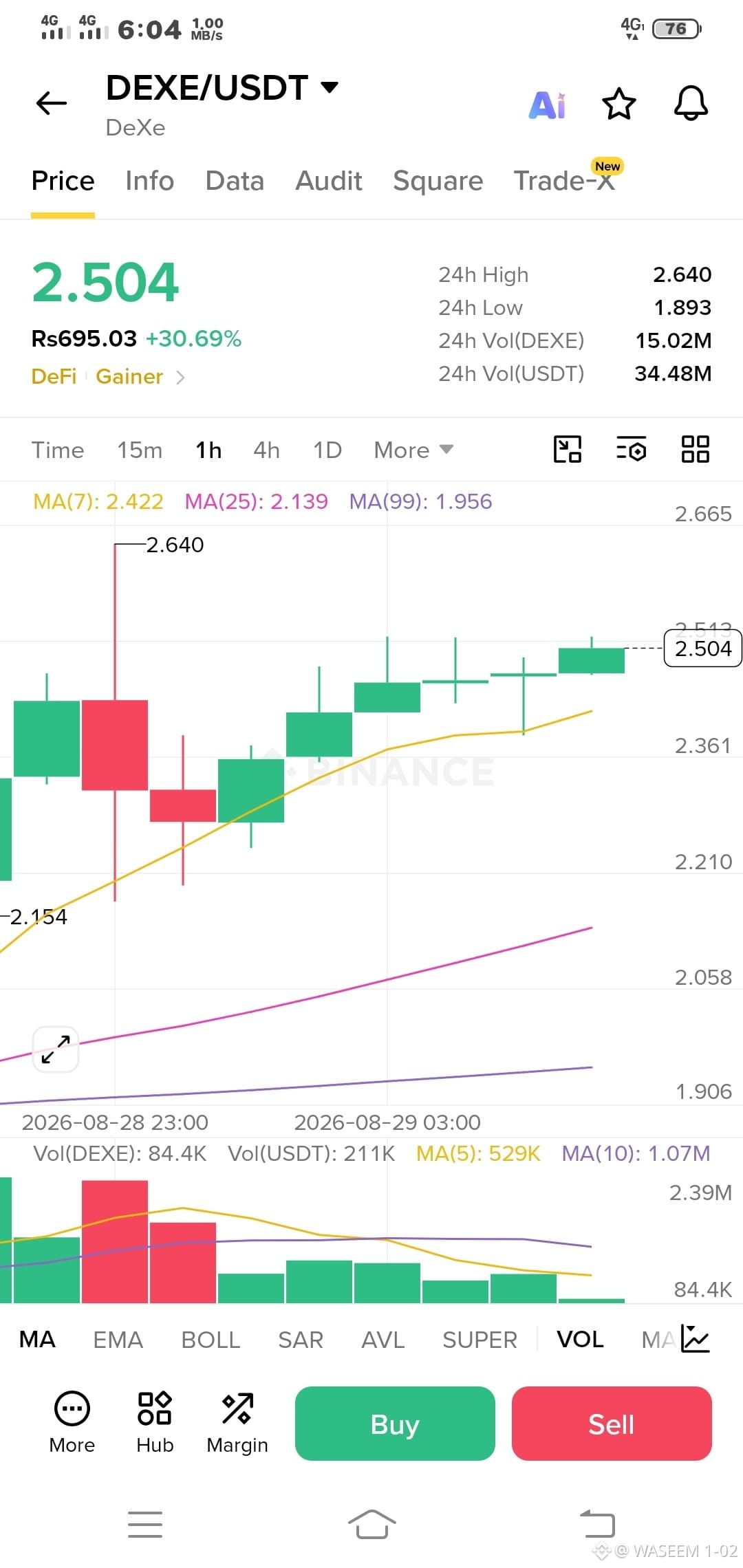Image resolution: width=743 pixels, height=1568 pixels.
Task: Open the DeFi category link
Action: (x=54, y=377)
